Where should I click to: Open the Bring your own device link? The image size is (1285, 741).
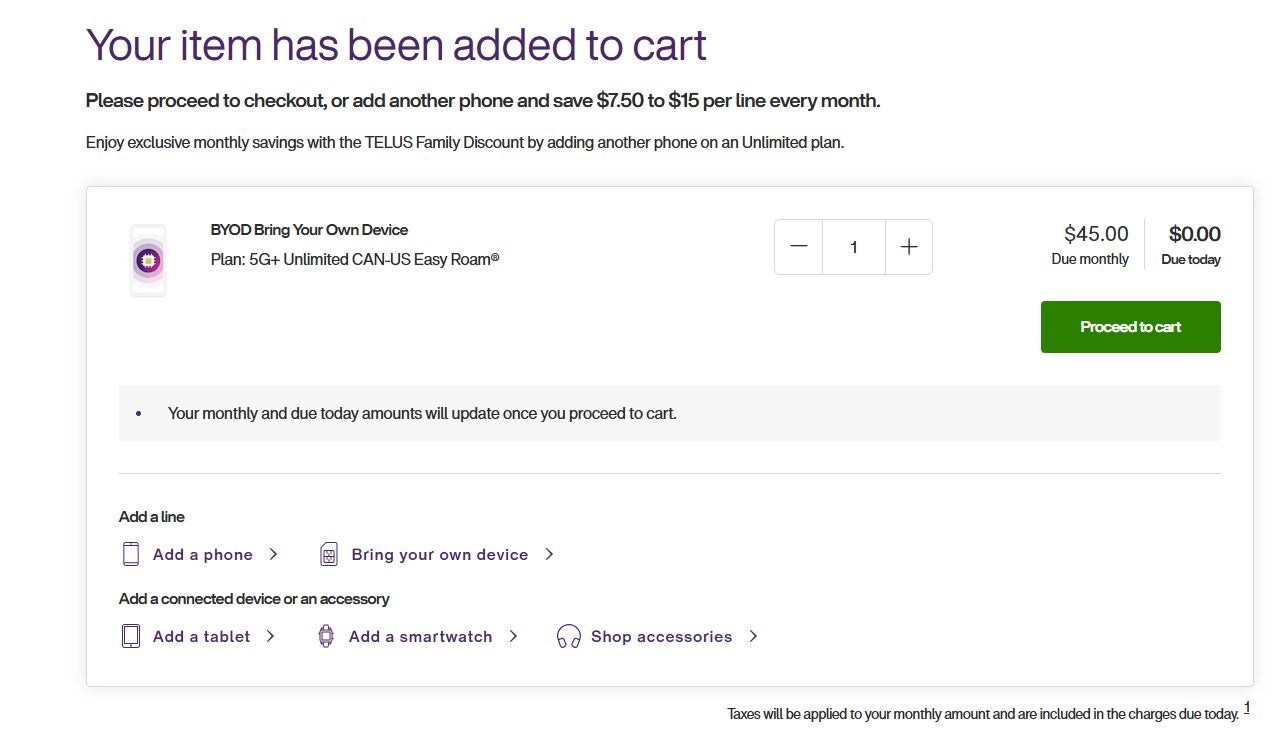pos(440,555)
